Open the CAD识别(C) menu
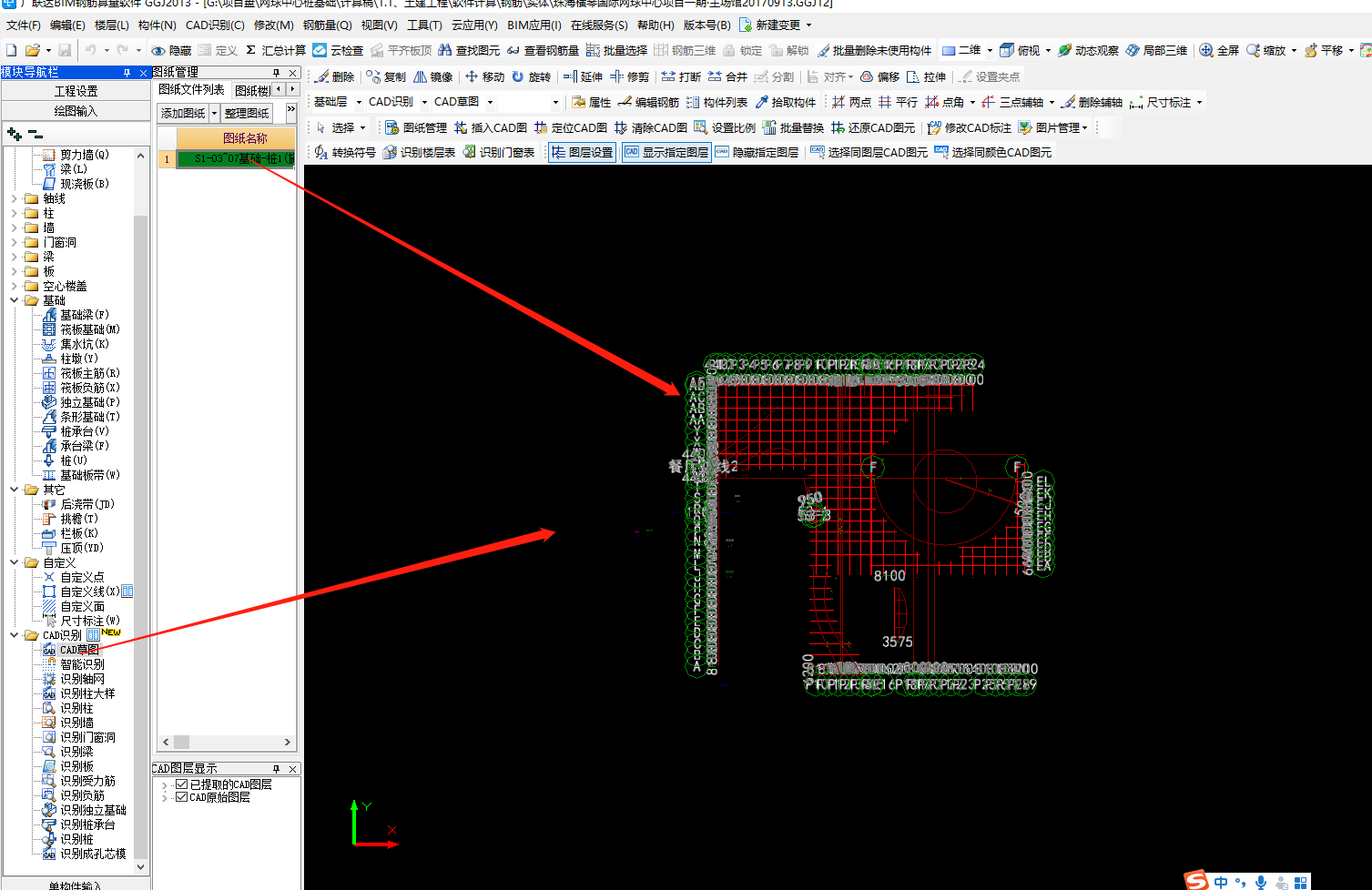 (x=215, y=25)
